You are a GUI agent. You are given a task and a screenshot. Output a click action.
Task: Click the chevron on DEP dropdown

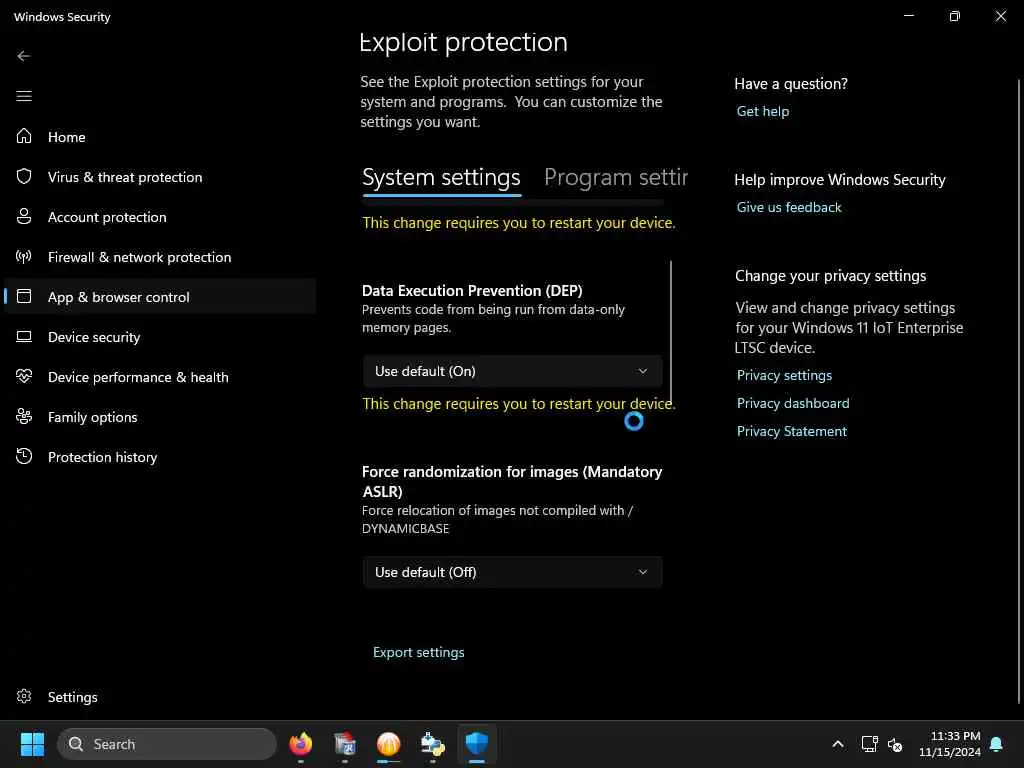pos(643,371)
